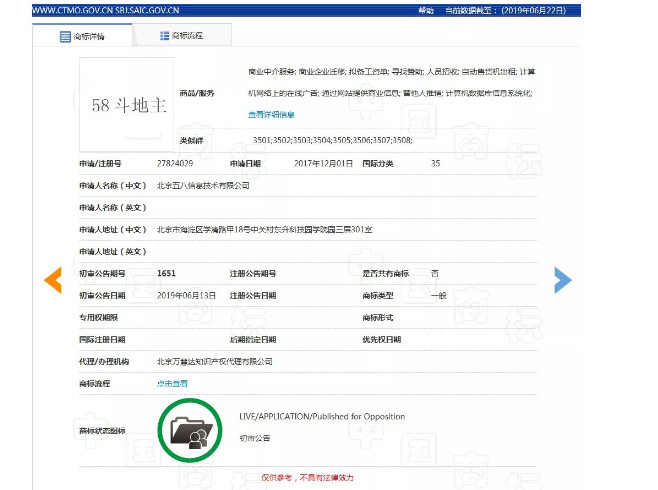This screenshot has height=490, width=658.
Task: Click the LIVE/APPLICATION Published for Opposition text
Action: (x=322, y=416)
